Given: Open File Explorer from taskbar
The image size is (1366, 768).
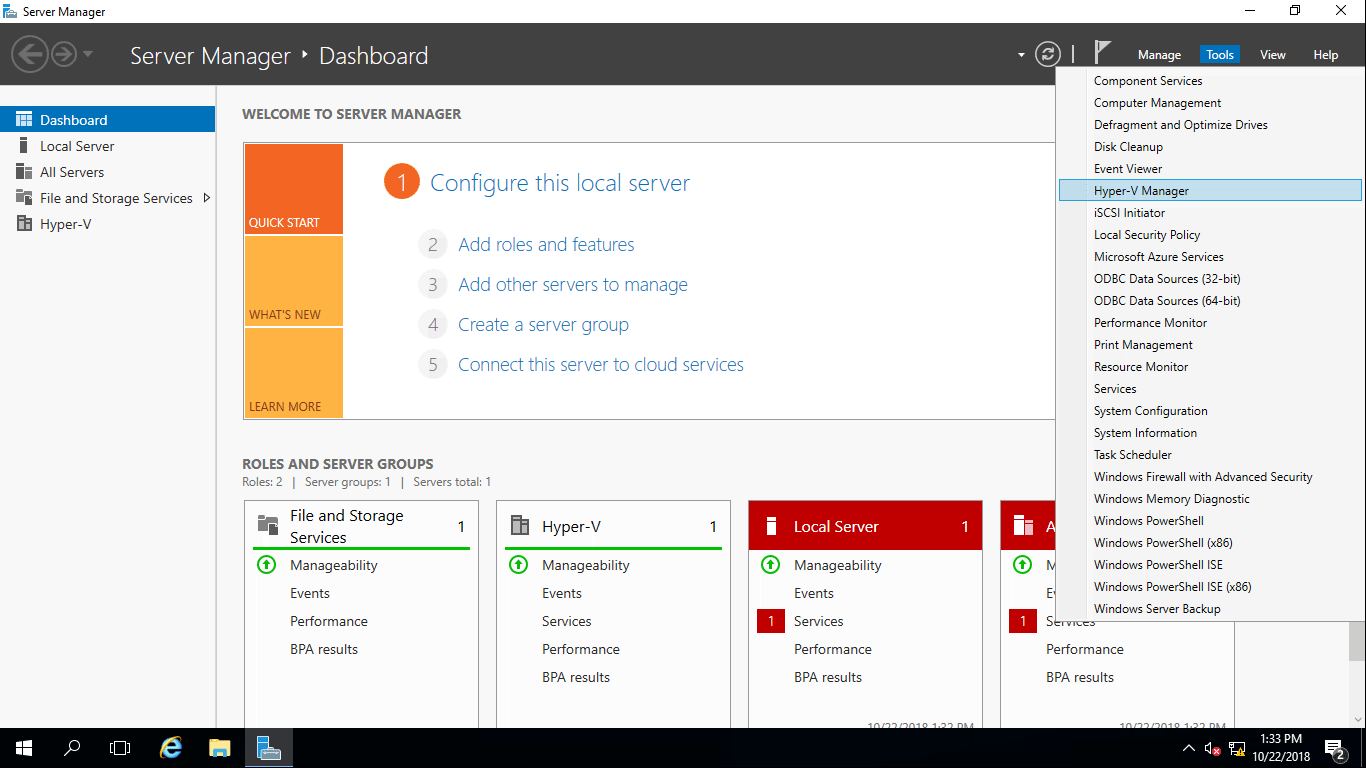Looking at the screenshot, I should [220, 747].
